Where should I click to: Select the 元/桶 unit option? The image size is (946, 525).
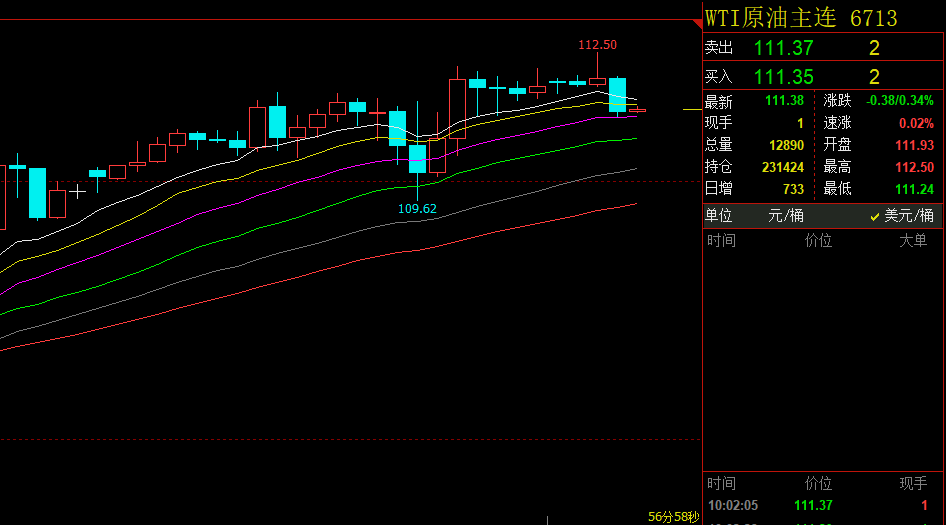(x=786, y=216)
